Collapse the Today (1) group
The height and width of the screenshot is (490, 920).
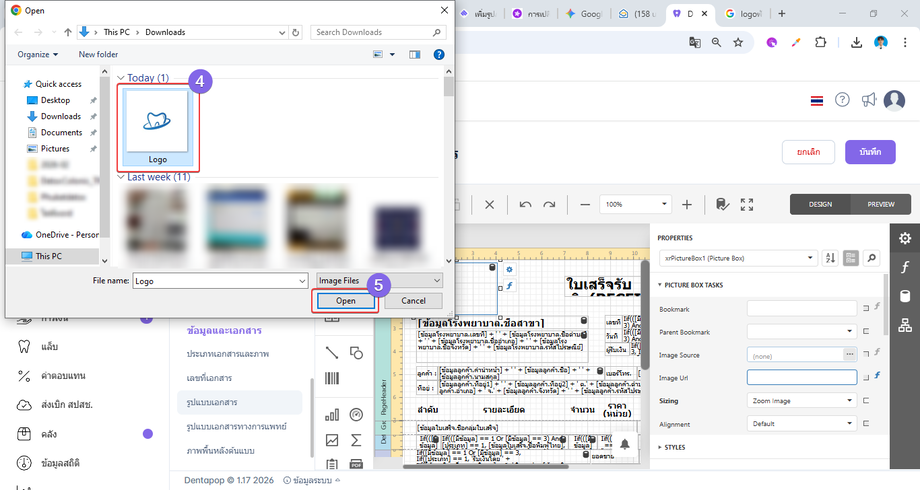pyautogui.click(x=121, y=78)
